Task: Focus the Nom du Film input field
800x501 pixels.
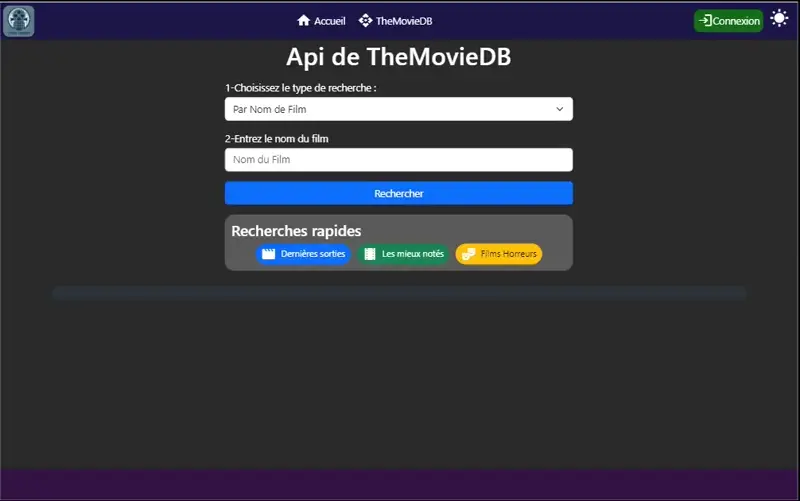Action: [398, 160]
